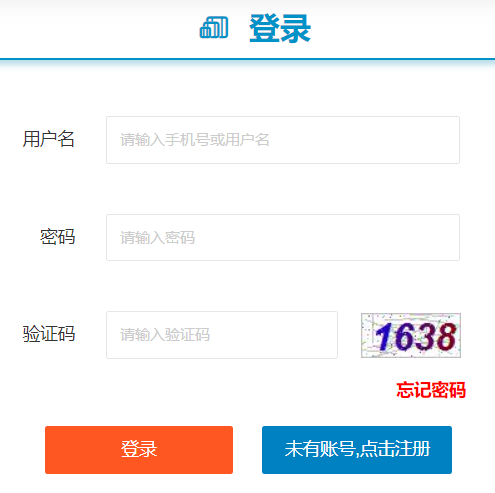This screenshot has width=495, height=493.
Task: Click the 用户名 field label
Action: pyautogui.click(x=49, y=139)
